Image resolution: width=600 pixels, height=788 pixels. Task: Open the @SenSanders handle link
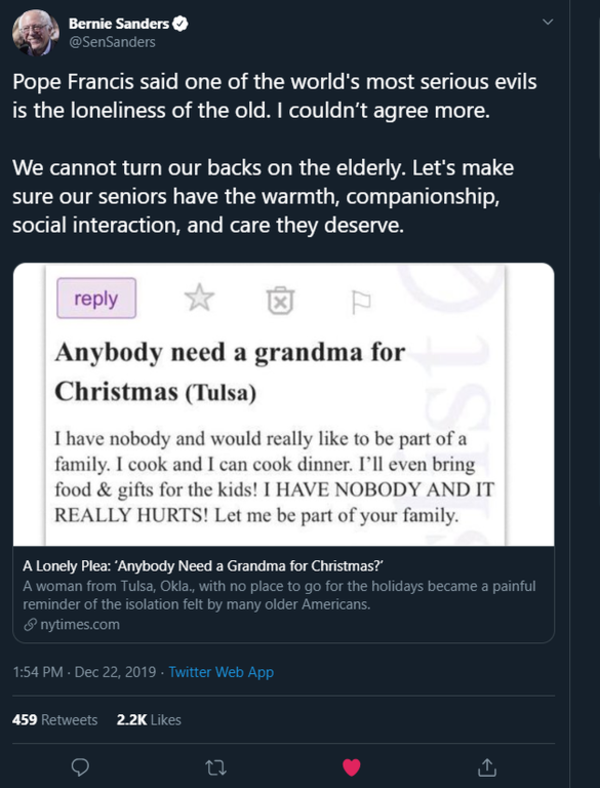click(x=111, y=42)
